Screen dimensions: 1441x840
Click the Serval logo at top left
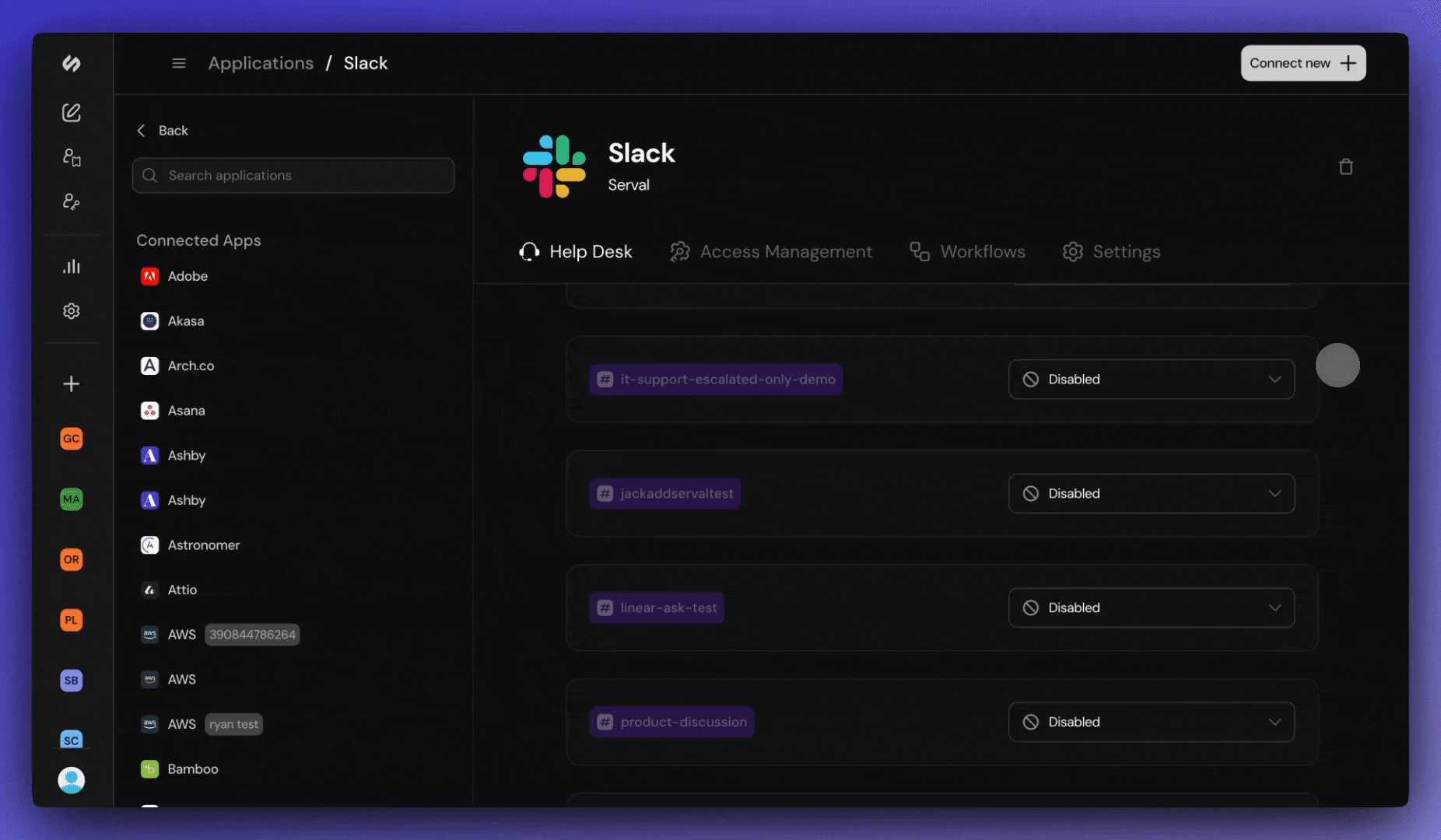71,64
